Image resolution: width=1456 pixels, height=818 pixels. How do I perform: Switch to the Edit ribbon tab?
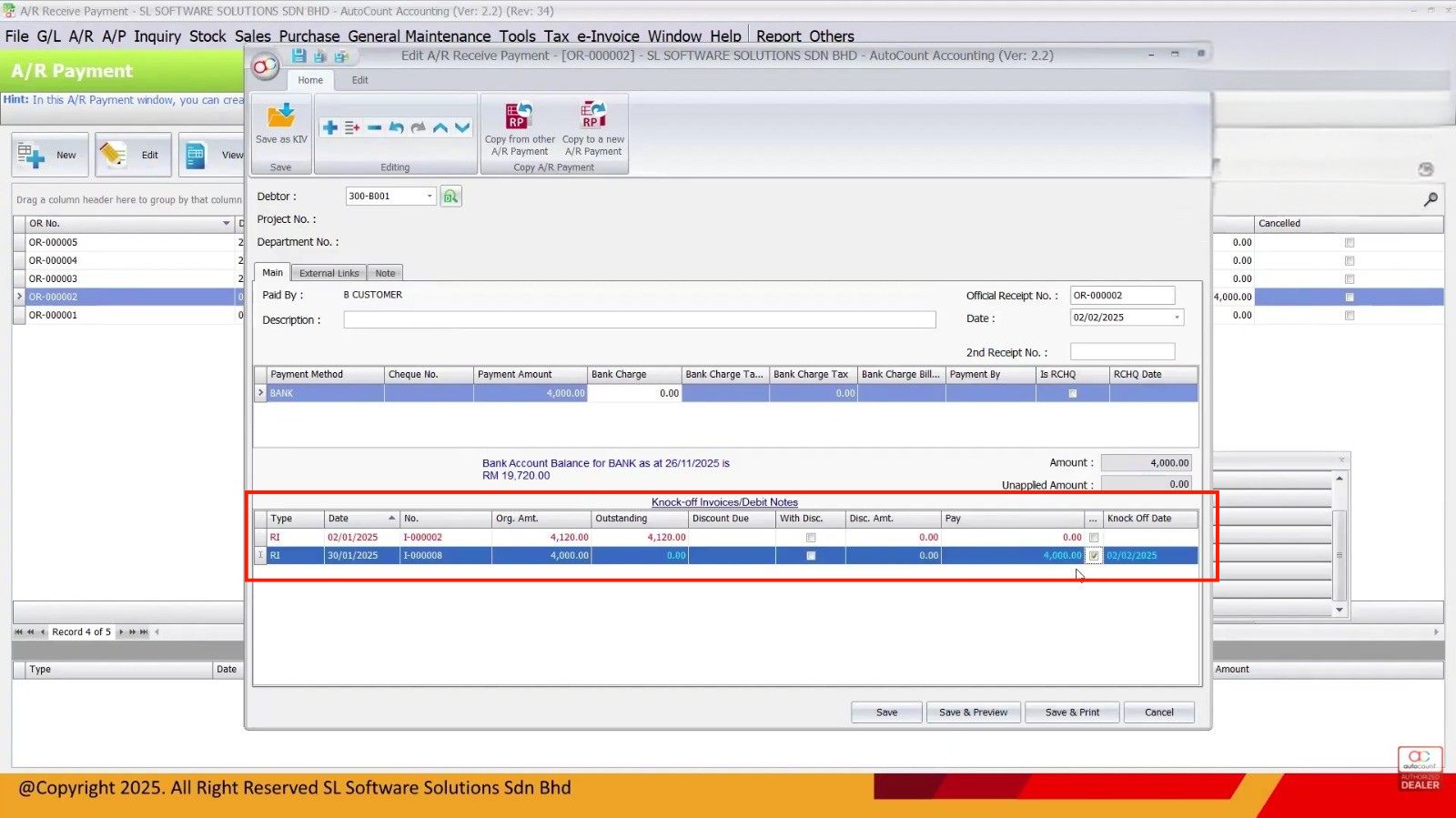tap(360, 80)
